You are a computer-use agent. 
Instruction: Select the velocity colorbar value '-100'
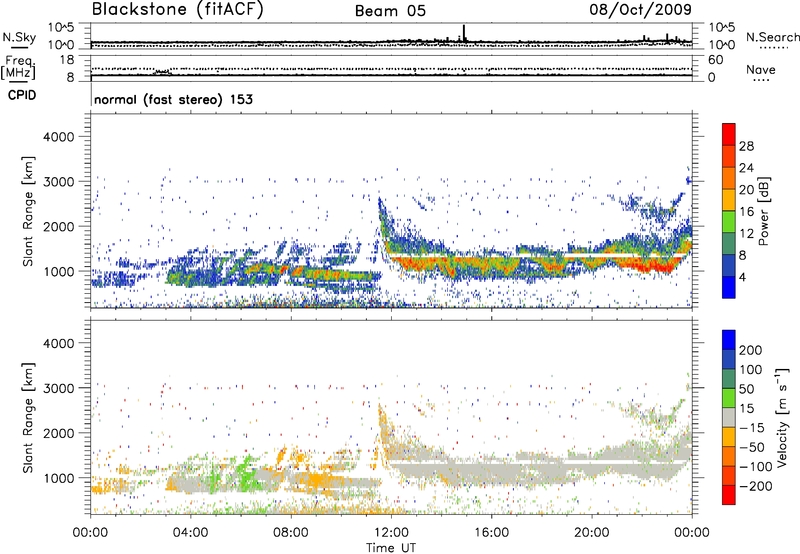click(756, 467)
